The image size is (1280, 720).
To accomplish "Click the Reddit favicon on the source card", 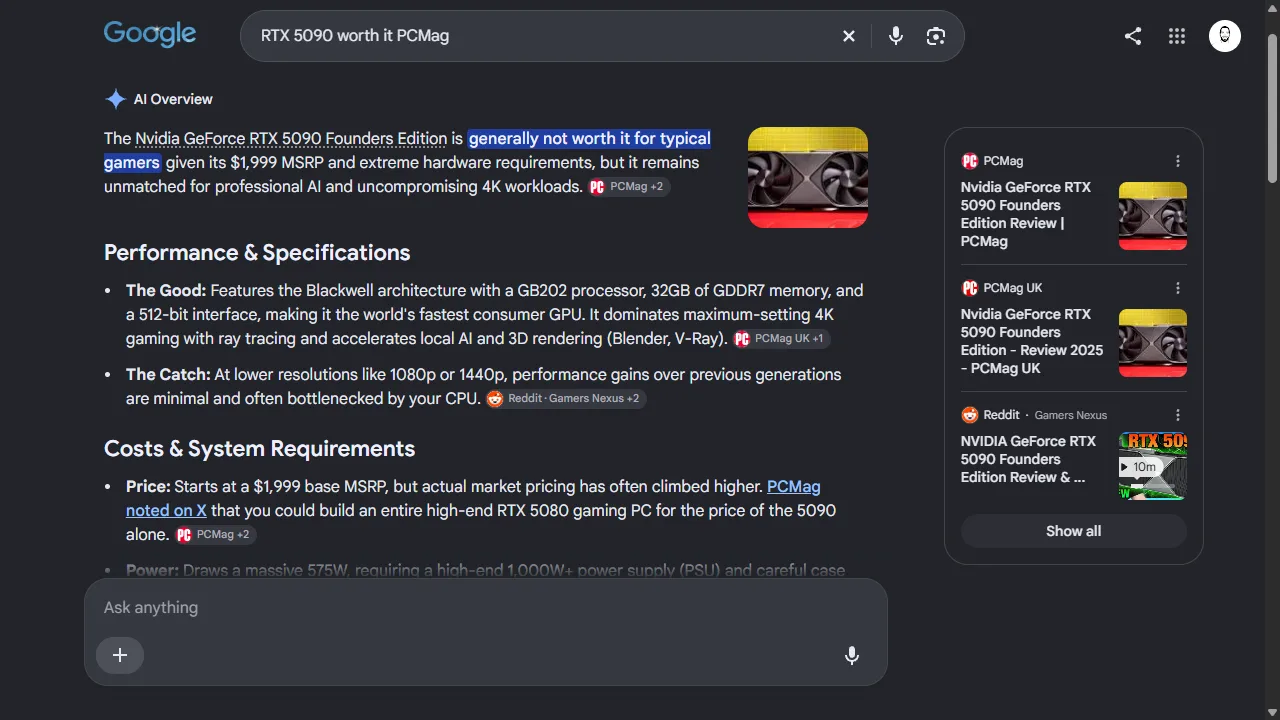I will 969,415.
